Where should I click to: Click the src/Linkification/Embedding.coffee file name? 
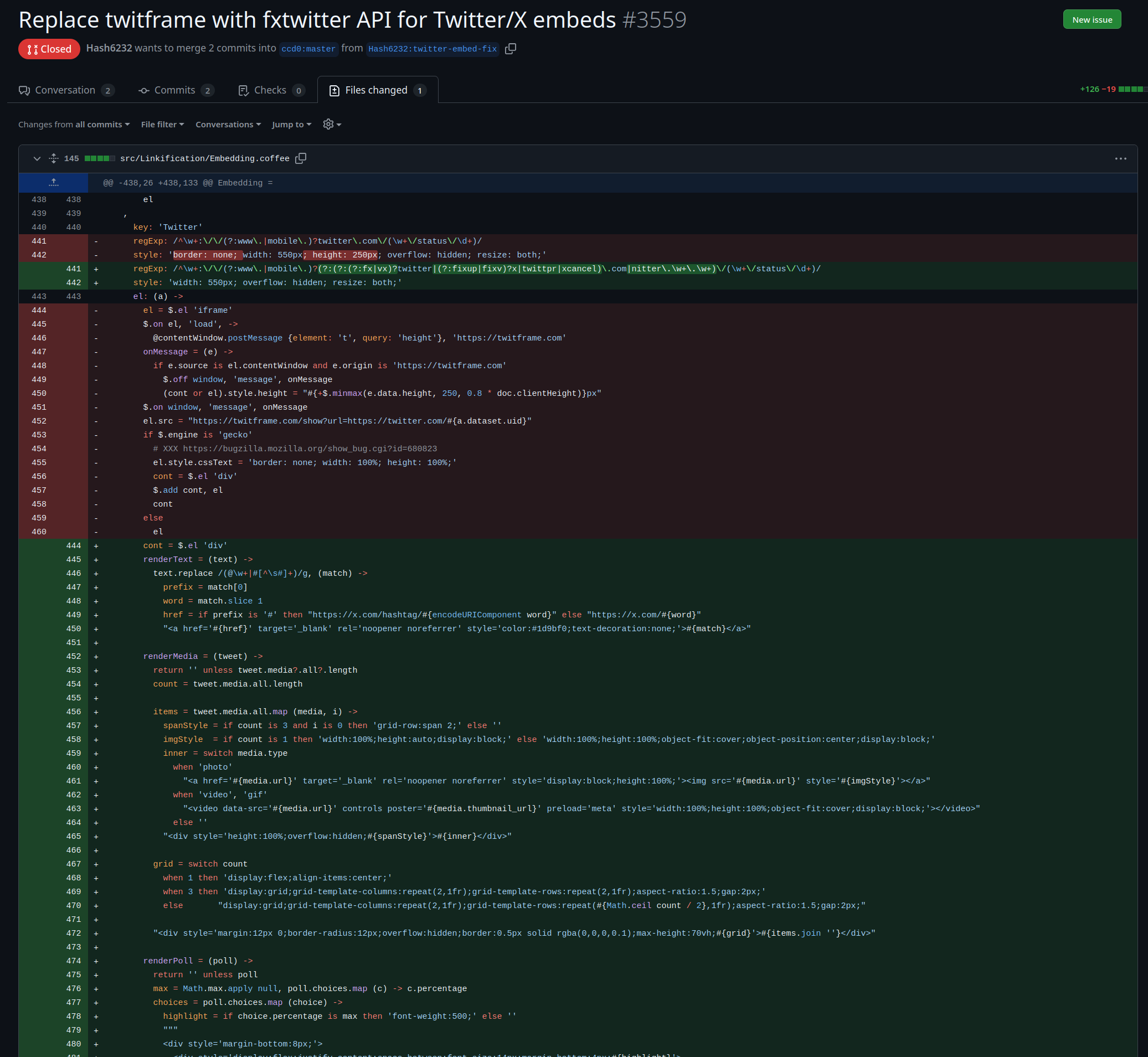point(205,158)
